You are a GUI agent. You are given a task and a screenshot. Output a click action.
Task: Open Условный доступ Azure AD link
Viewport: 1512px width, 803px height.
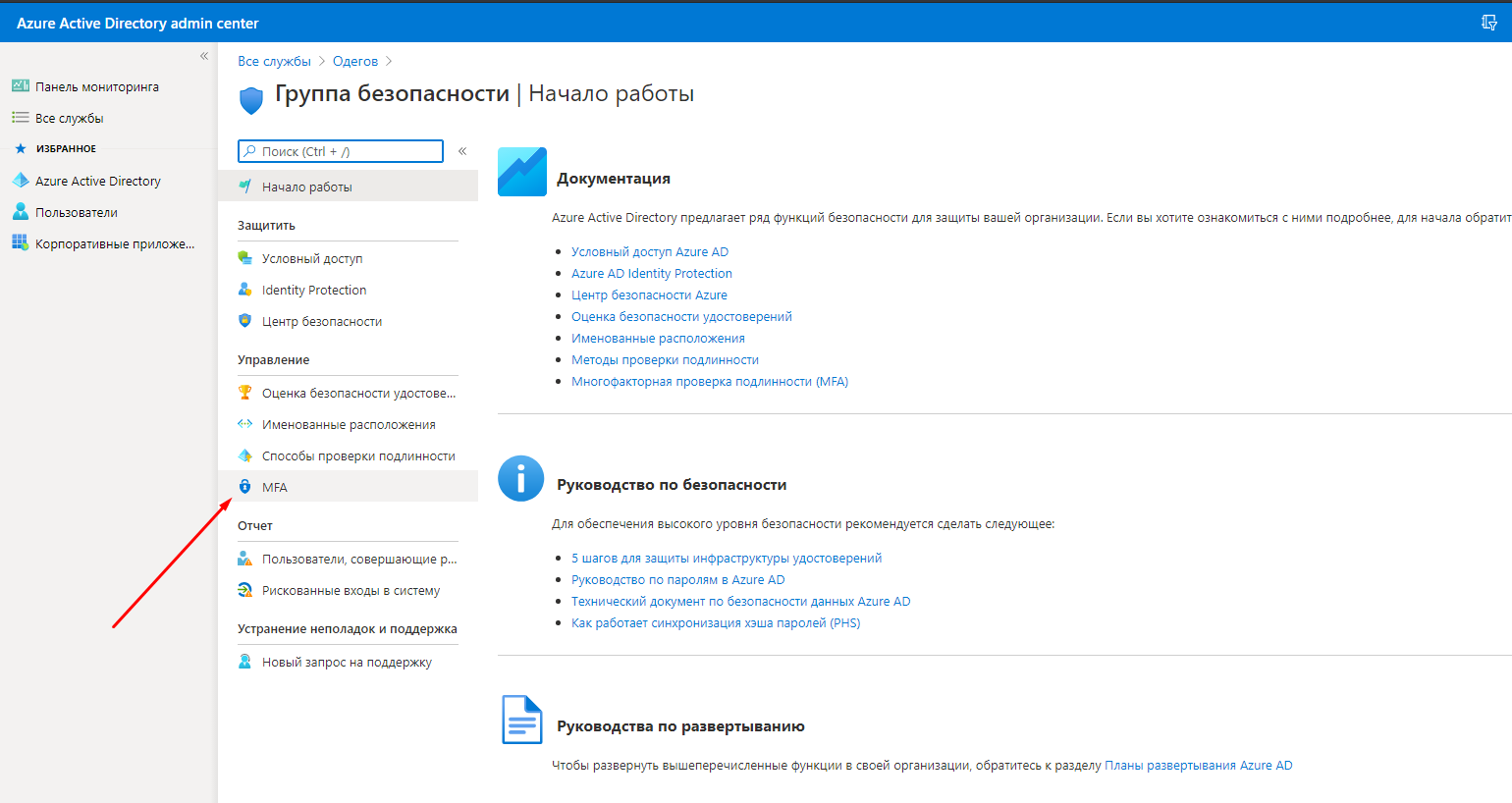point(650,251)
